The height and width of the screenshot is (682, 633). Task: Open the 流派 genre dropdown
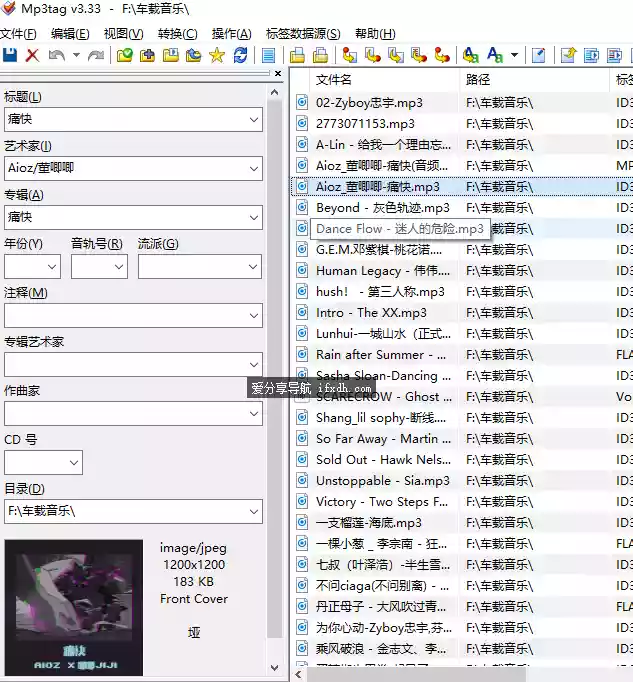tap(253, 267)
